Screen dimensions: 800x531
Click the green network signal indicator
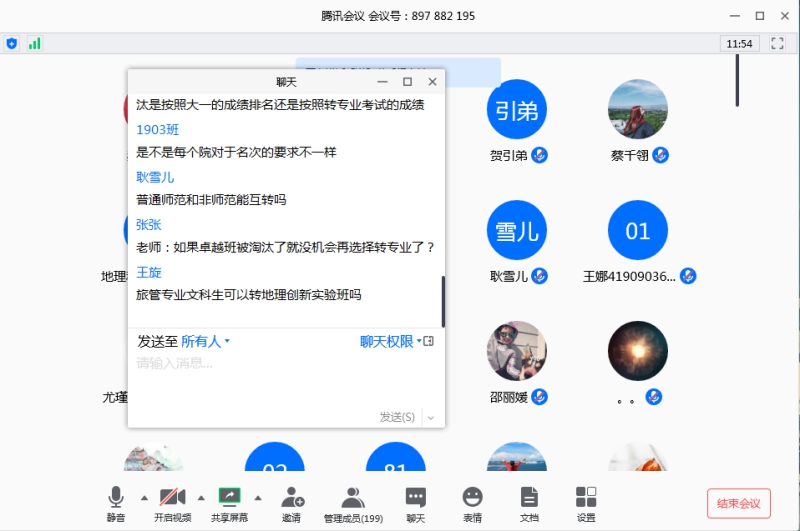point(35,44)
